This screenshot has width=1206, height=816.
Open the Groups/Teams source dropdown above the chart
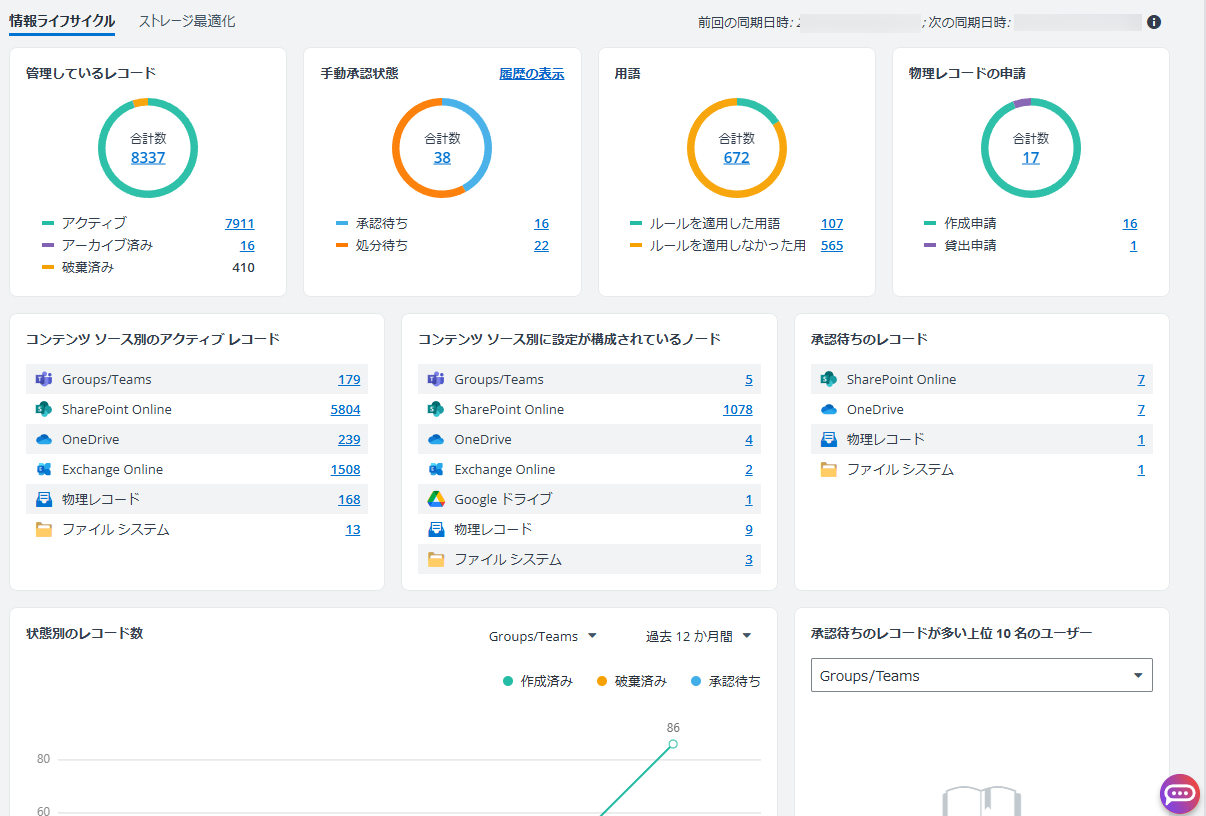point(542,636)
